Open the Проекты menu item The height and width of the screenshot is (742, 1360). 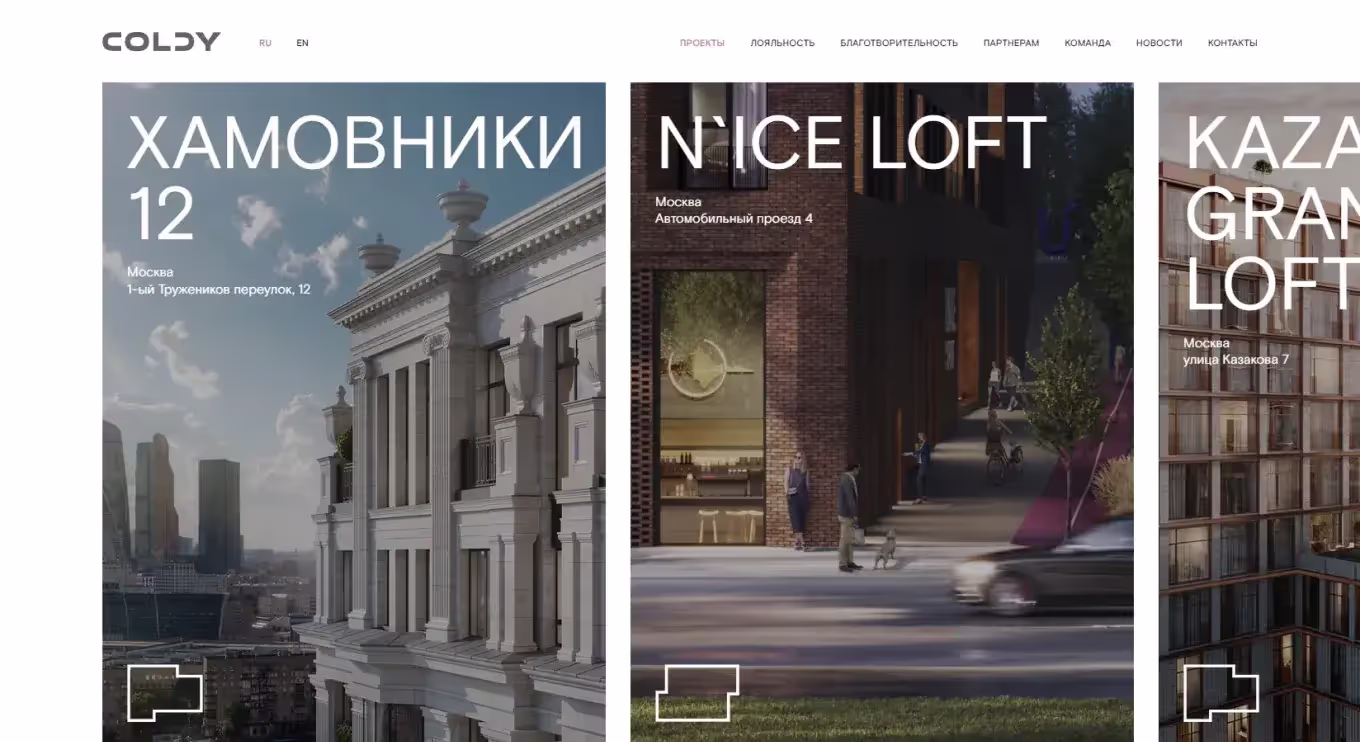click(702, 43)
